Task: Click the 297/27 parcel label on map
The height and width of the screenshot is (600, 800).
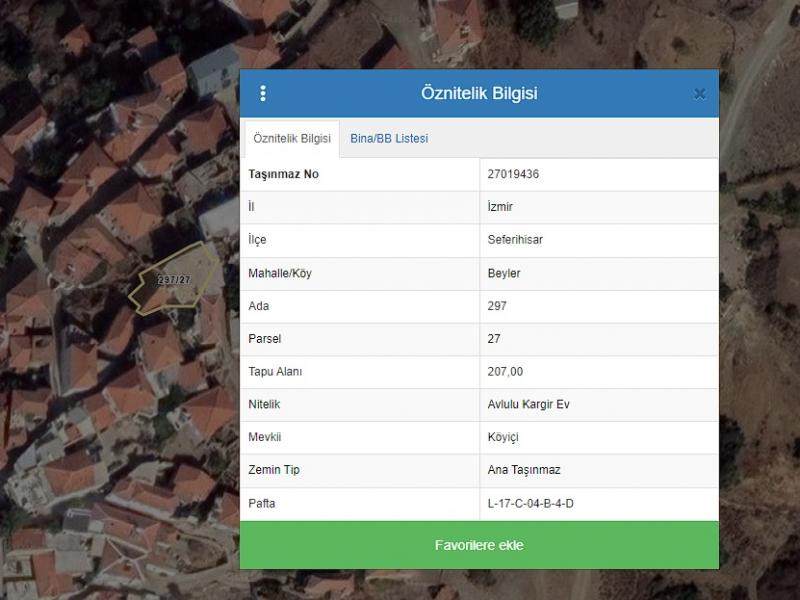Action: pos(174,279)
